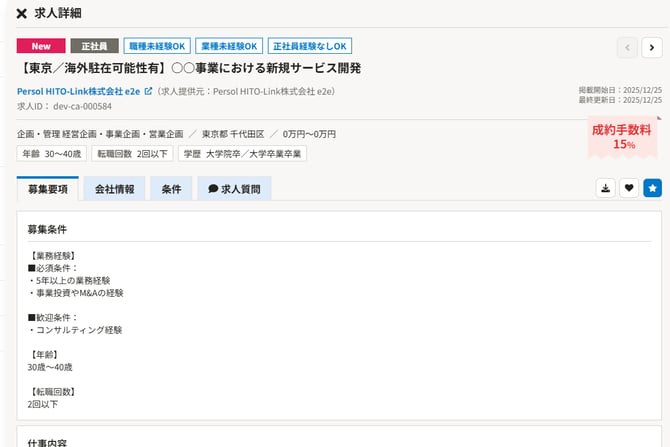The image size is (670, 447).
Task: Click the 成約手数料 15% ribbon
Action: click(x=623, y=136)
